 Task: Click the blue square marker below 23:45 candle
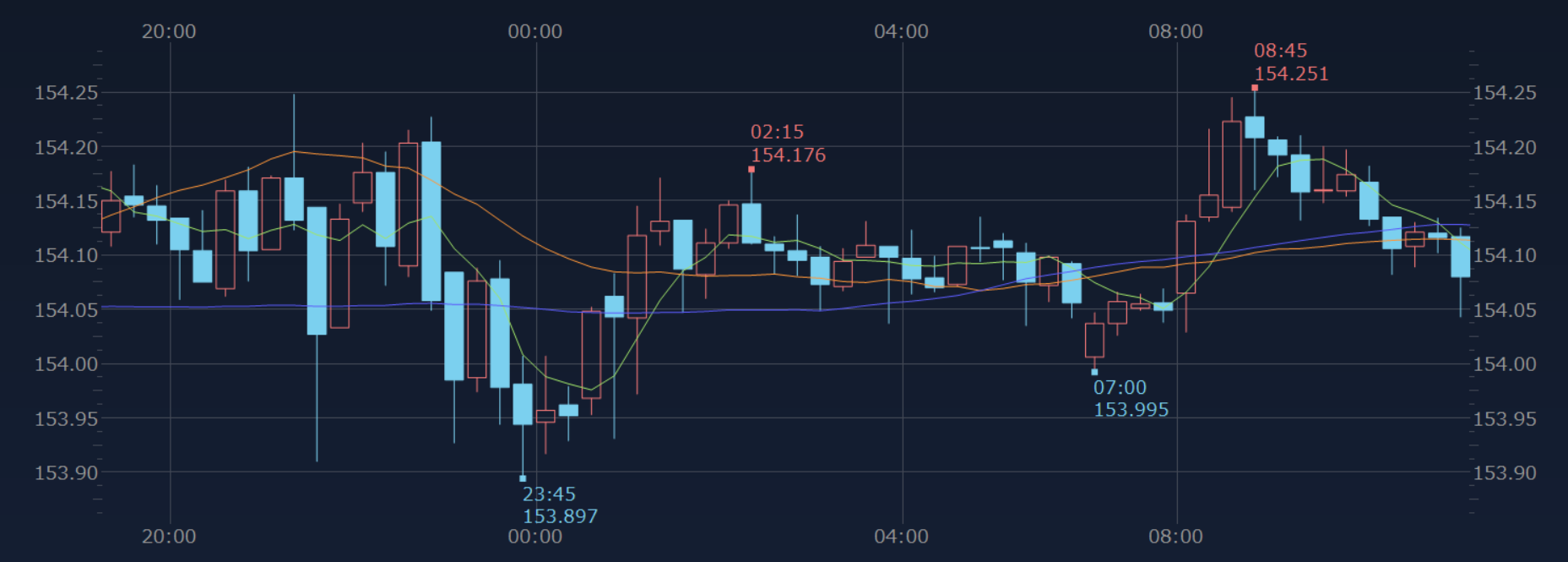pyautogui.click(x=523, y=478)
